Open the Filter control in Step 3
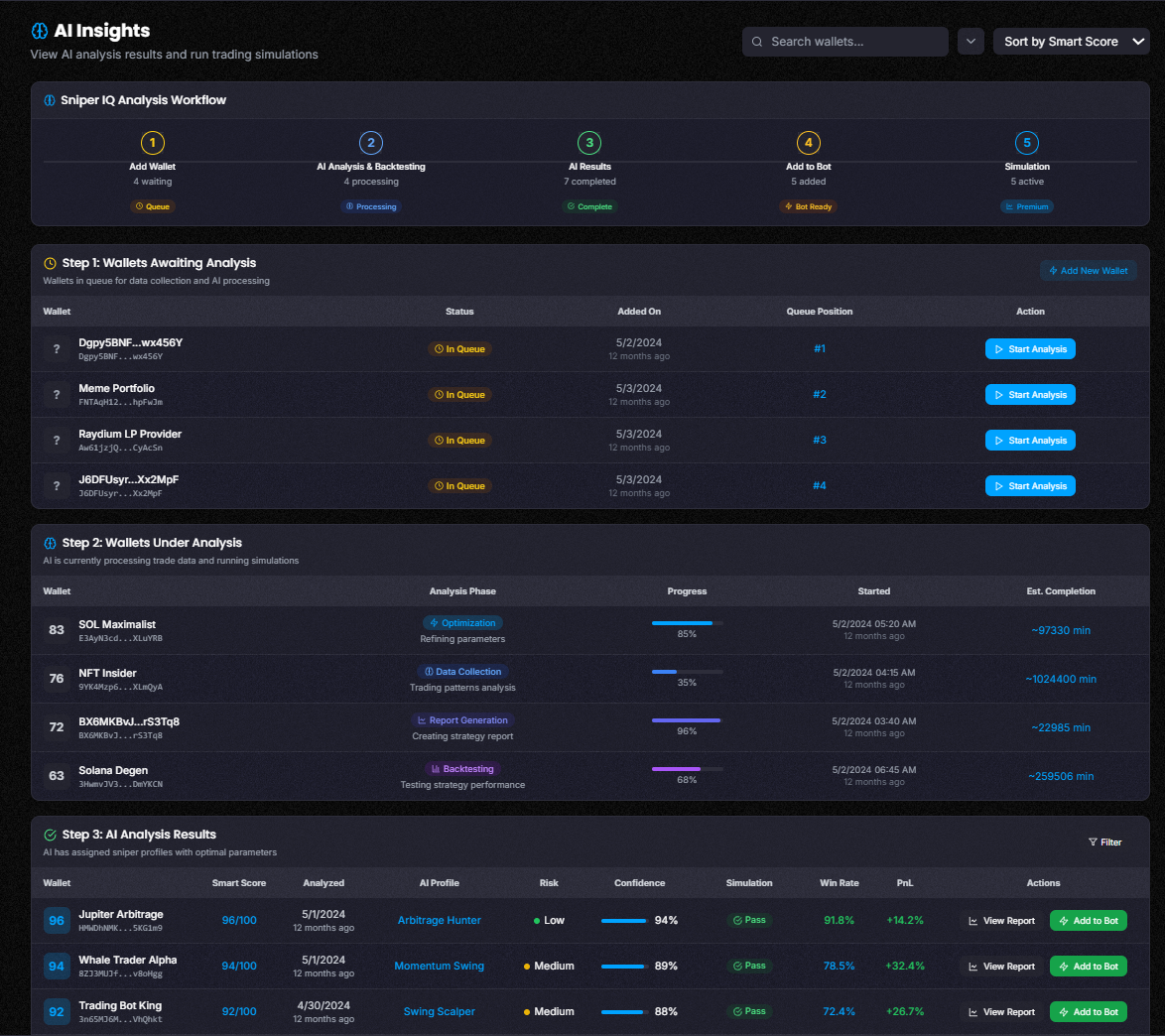The height and width of the screenshot is (1036, 1165). click(x=1104, y=842)
